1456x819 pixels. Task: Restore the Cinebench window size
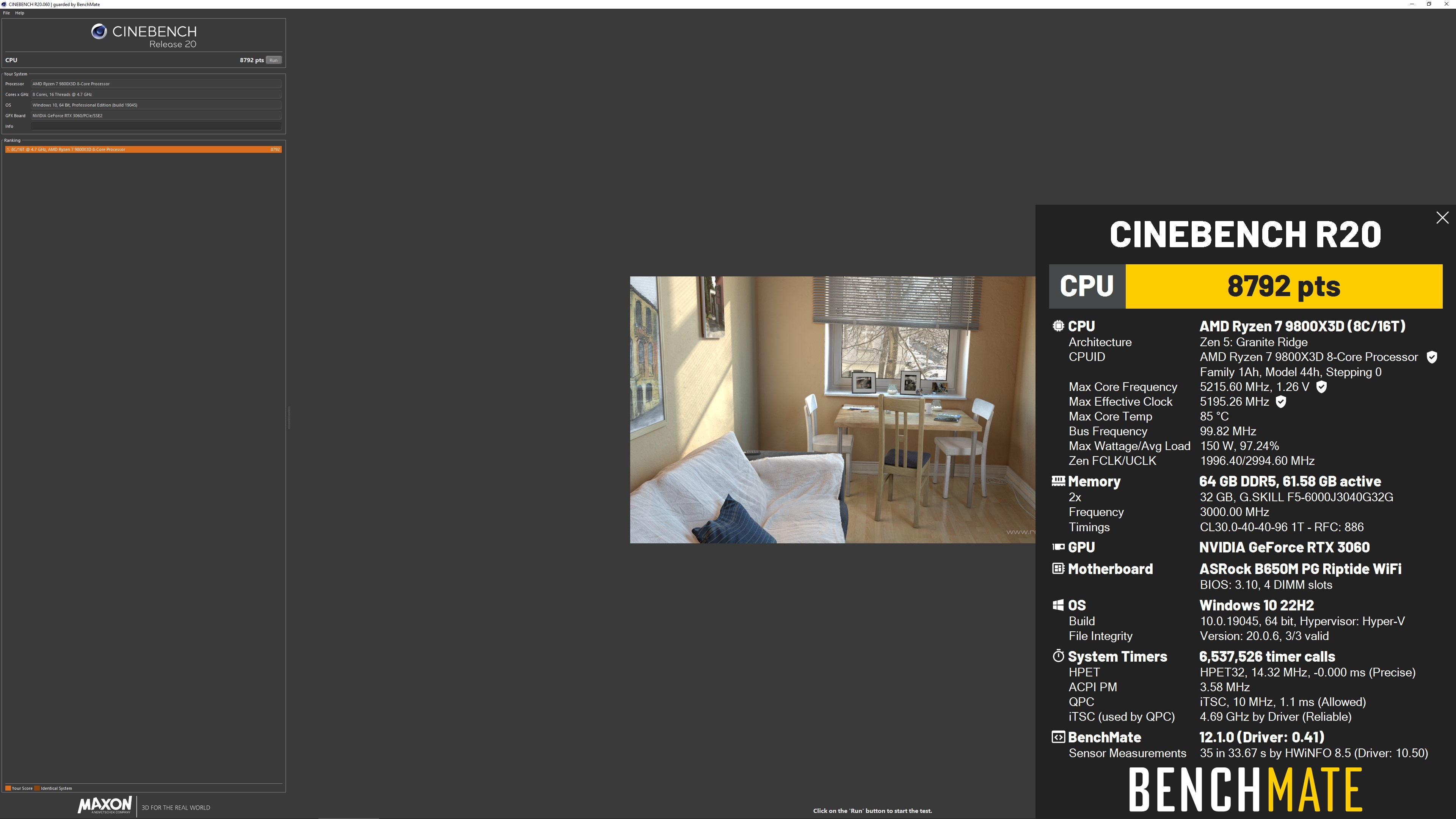pyautogui.click(x=1429, y=4)
